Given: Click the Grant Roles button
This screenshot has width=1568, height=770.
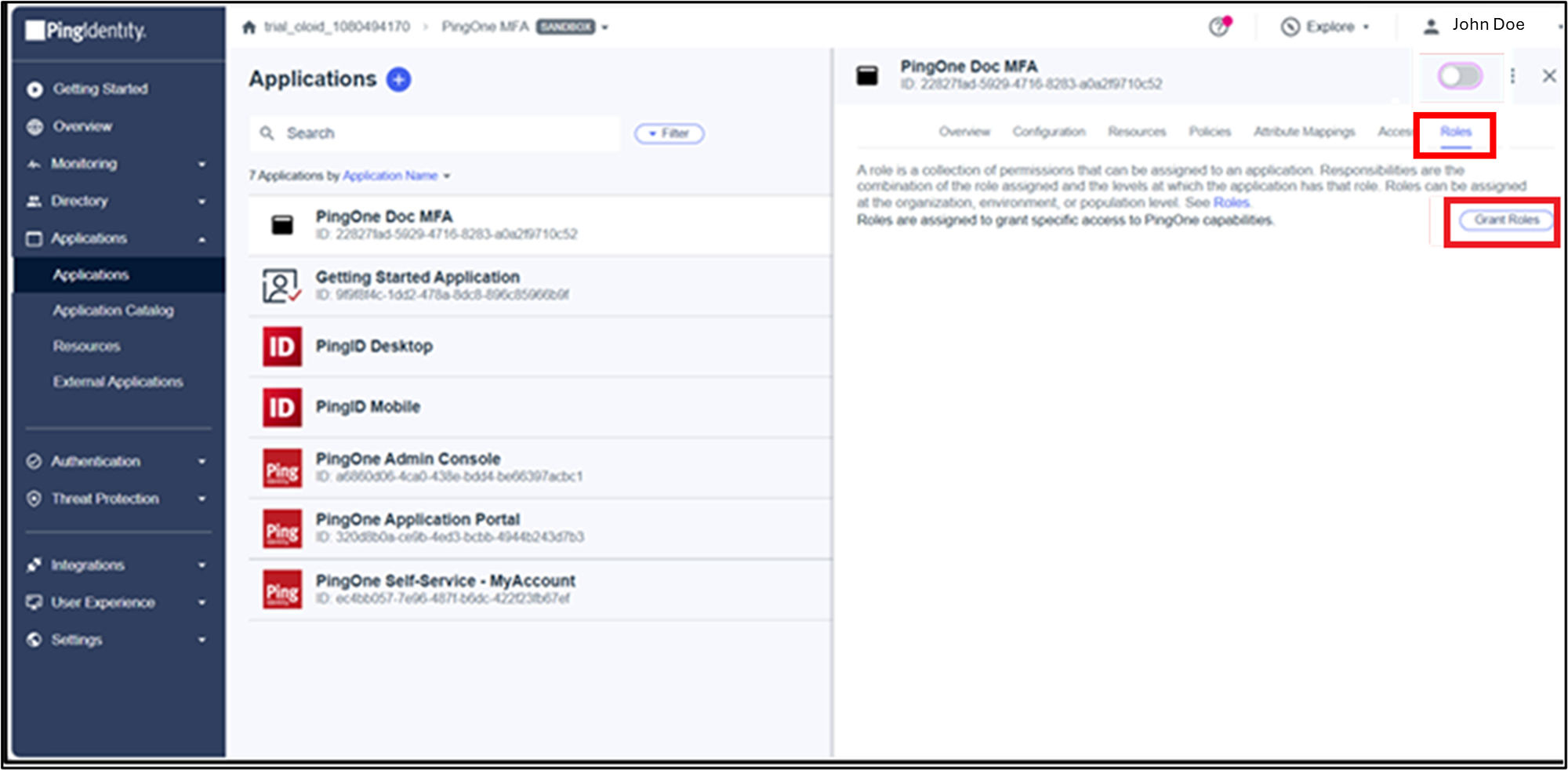Looking at the screenshot, I should tap(1506, 220).
